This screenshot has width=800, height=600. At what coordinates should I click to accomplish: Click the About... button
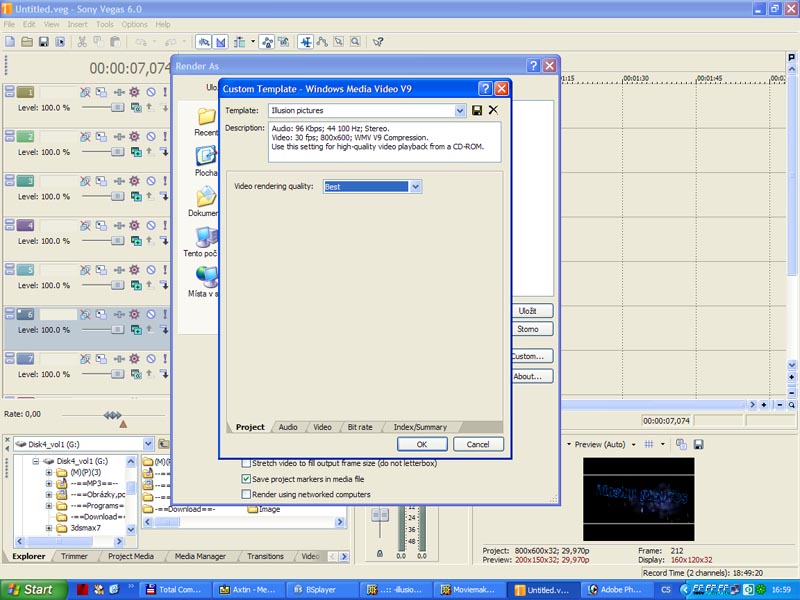(531, 377)
